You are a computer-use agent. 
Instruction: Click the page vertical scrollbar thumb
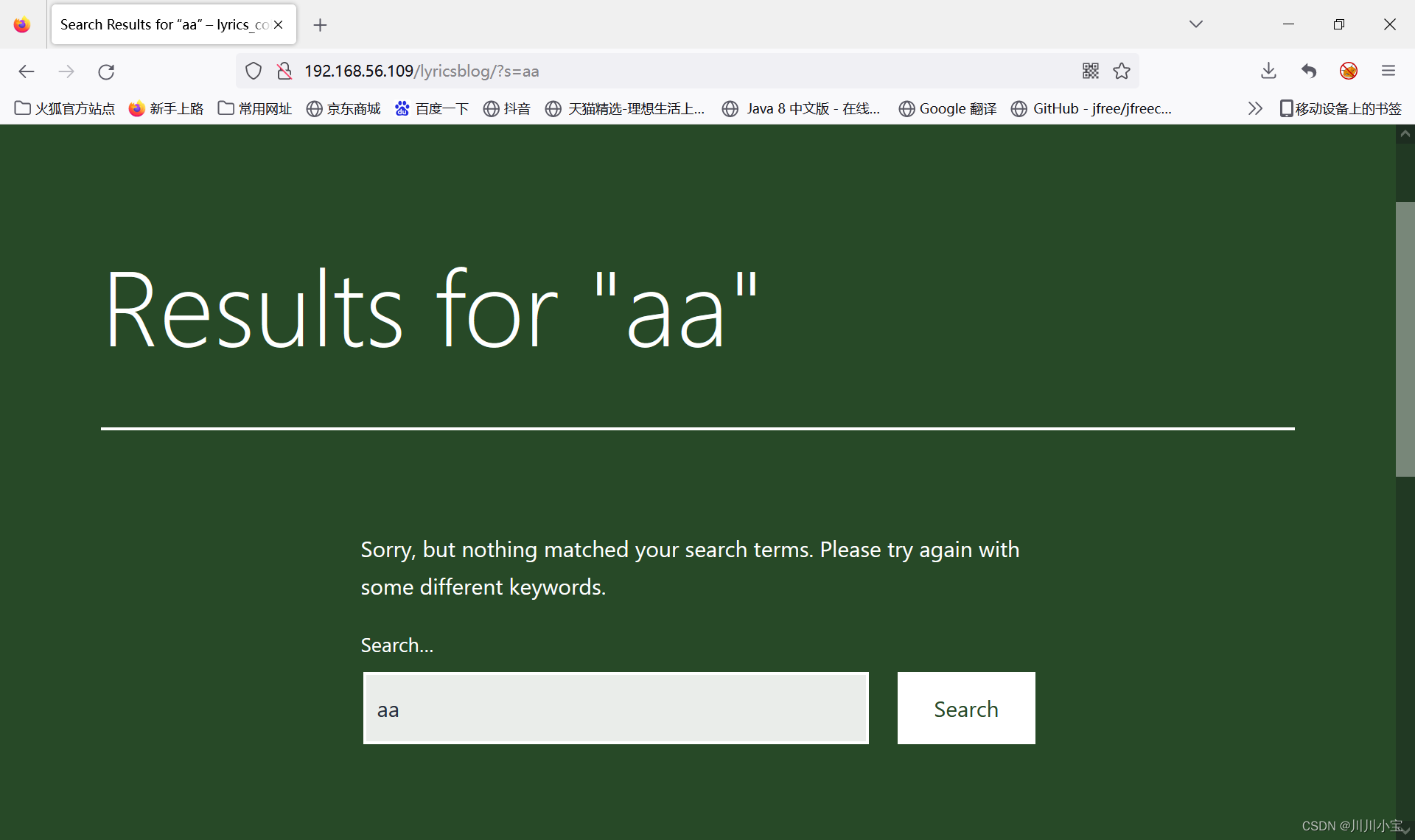coord(1405,339)
